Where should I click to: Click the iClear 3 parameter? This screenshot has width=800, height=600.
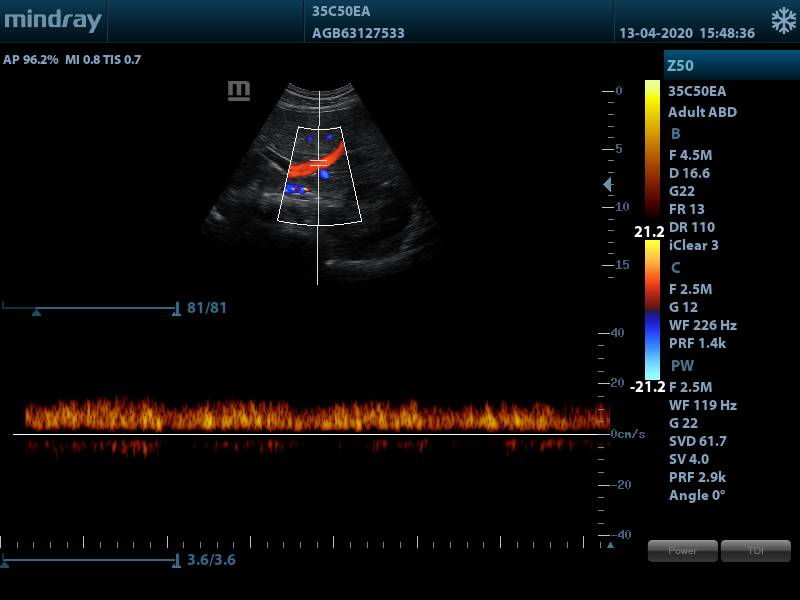(x=693, y=245)
